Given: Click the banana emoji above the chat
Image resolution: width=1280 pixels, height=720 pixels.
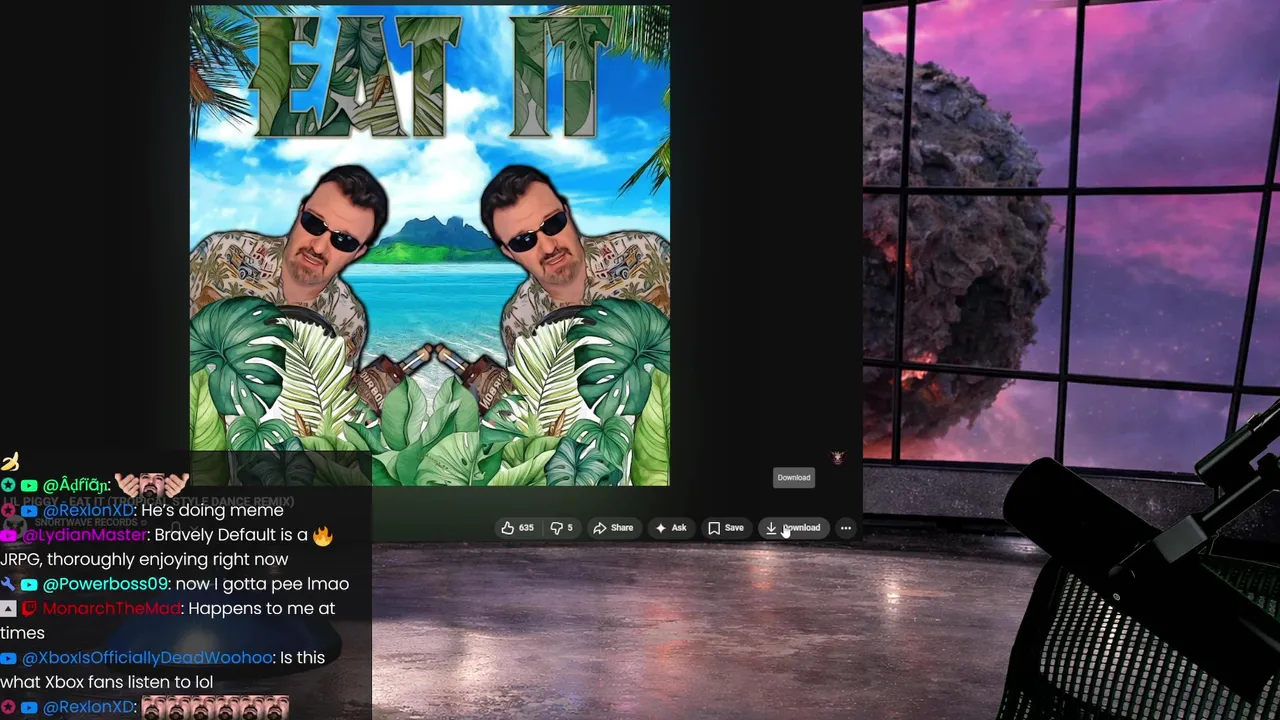Looking at the screenshot, I should point(10,461).
